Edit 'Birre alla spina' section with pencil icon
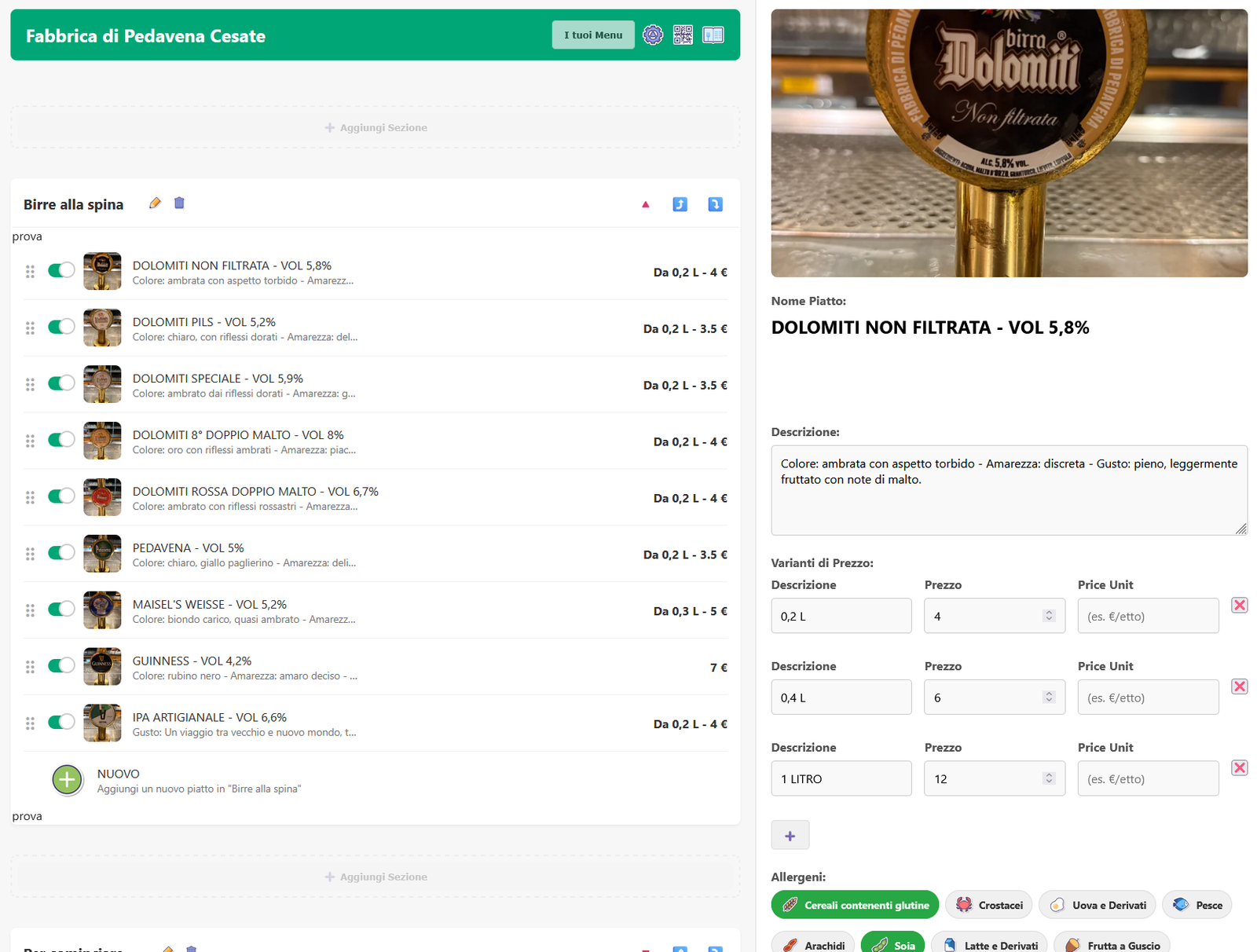The width and height of the screenshot is (1257, 952). 155,203
